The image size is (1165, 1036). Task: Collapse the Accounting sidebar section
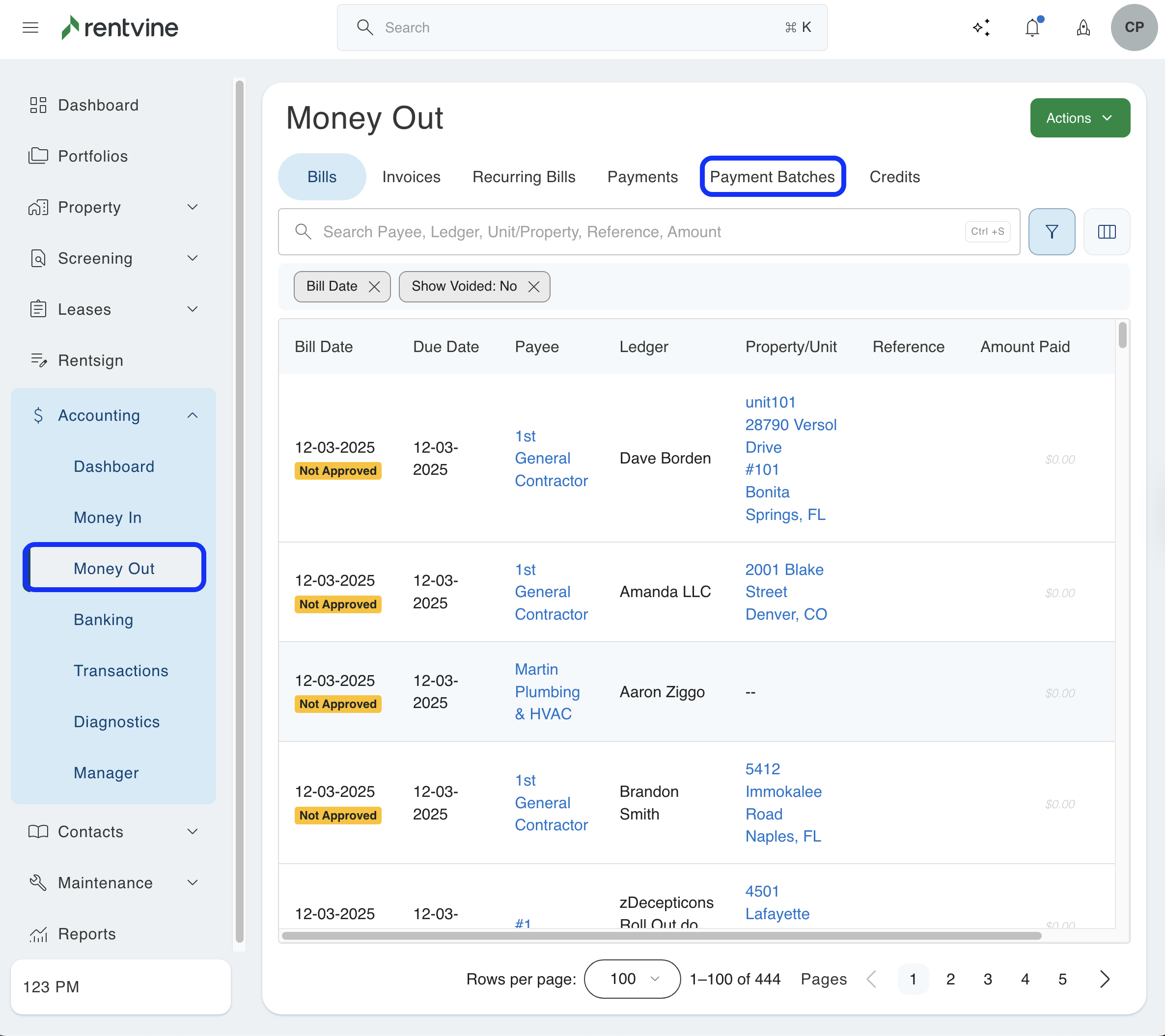pyautogui.click(x=193, y=415)
